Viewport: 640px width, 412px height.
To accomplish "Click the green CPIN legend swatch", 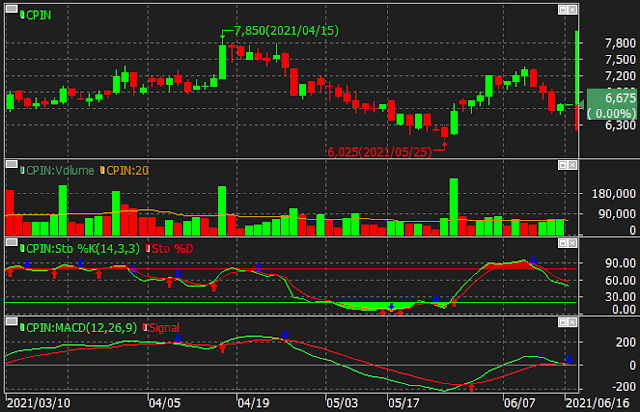I will 22,15.
